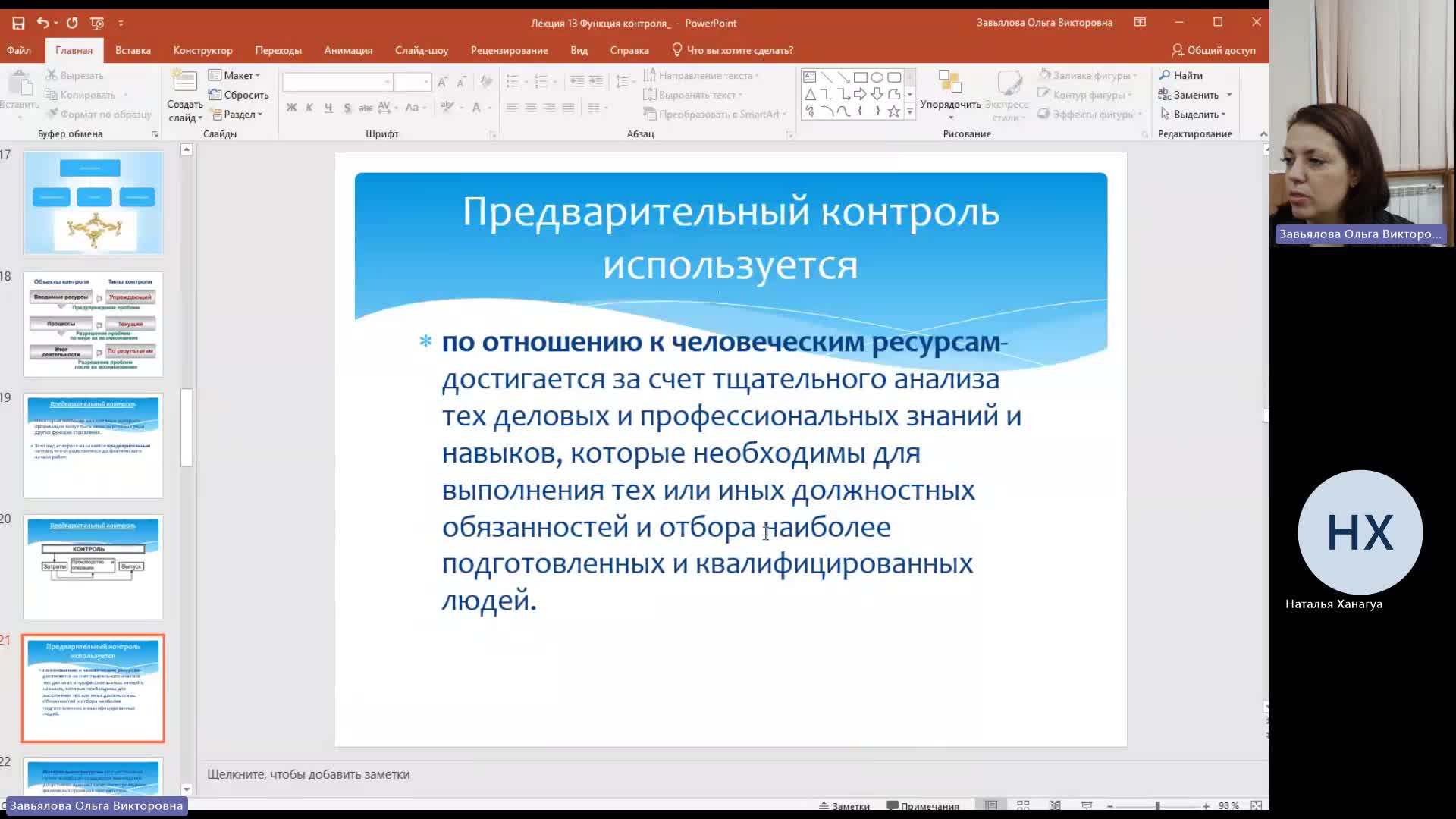This screenshot has width=1456, height=819.
Task: Toggle strikethrough (abc) formatting
Action: (x=366, y=108)
